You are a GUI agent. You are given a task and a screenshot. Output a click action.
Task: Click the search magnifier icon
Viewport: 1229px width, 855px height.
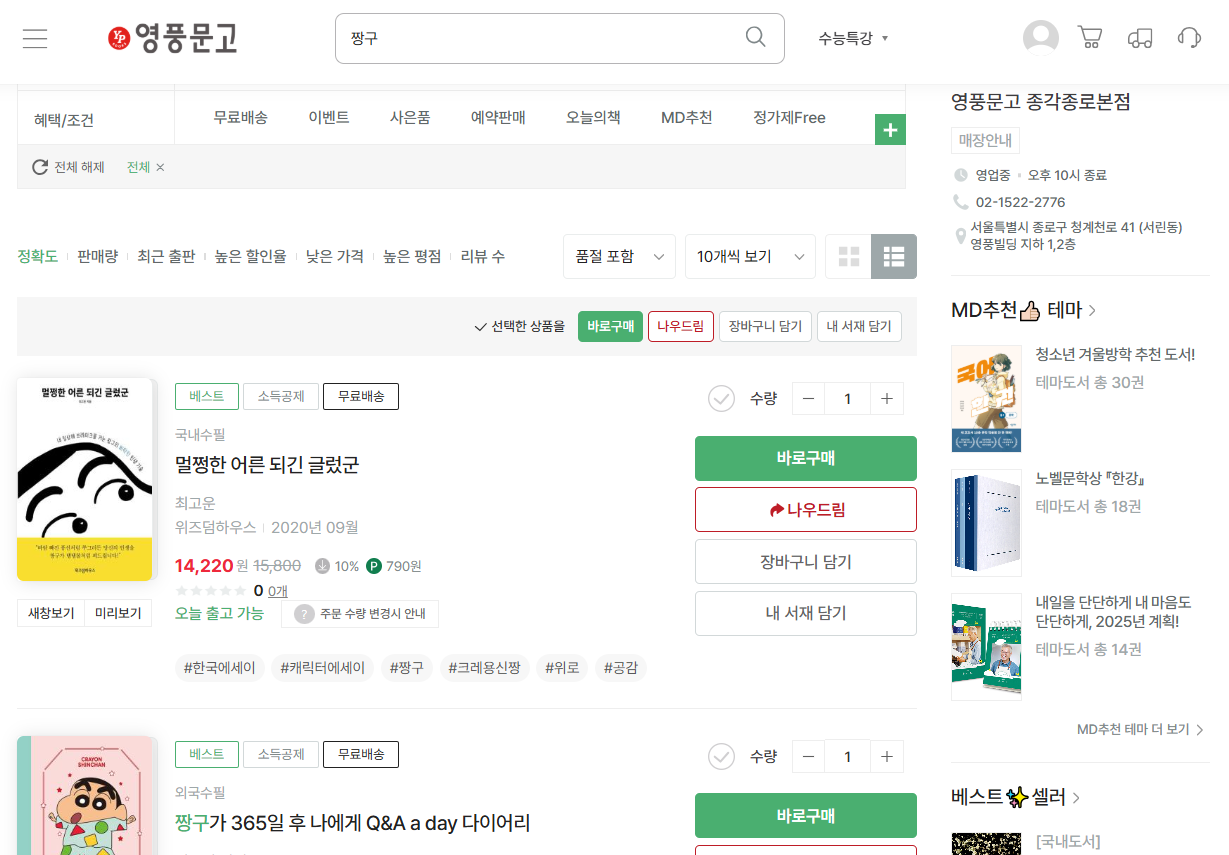[755, 37]
